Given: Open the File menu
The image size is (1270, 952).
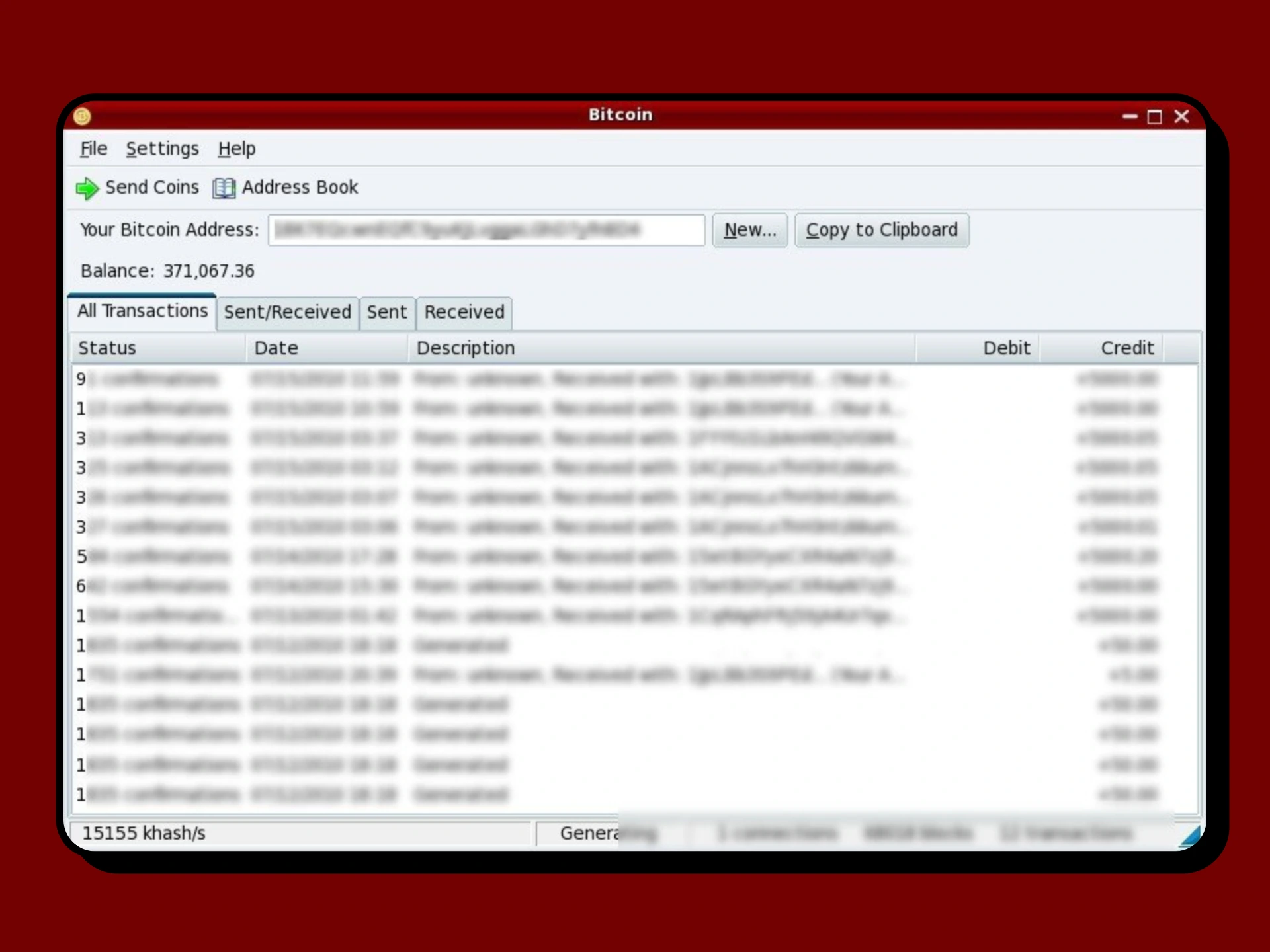Looking at the screenshot, I should click(93, 149).
